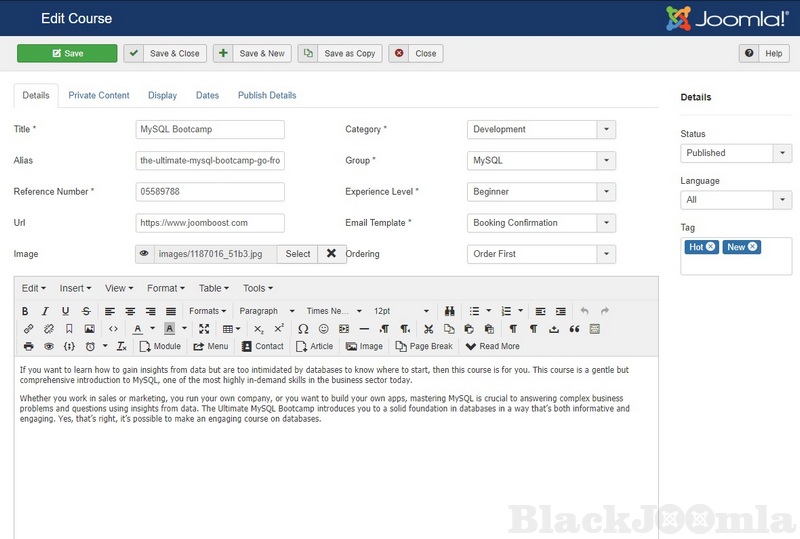Expand the Experience Level dropdown

pyautogui.click(x=606, y=192)
